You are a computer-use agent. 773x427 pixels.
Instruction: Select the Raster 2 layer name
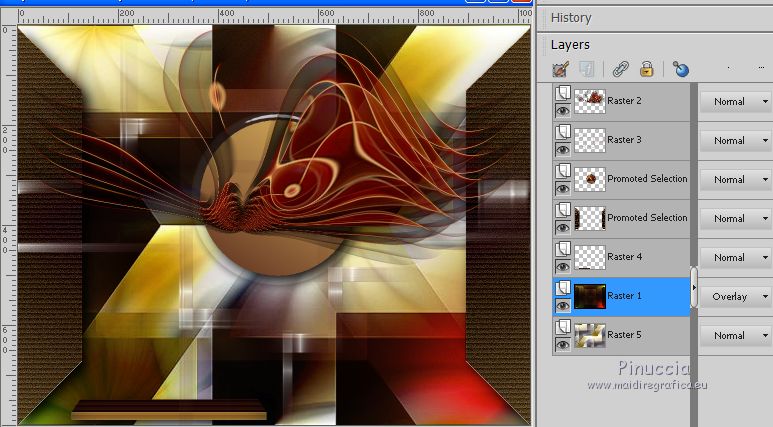(x=624, y=101)
